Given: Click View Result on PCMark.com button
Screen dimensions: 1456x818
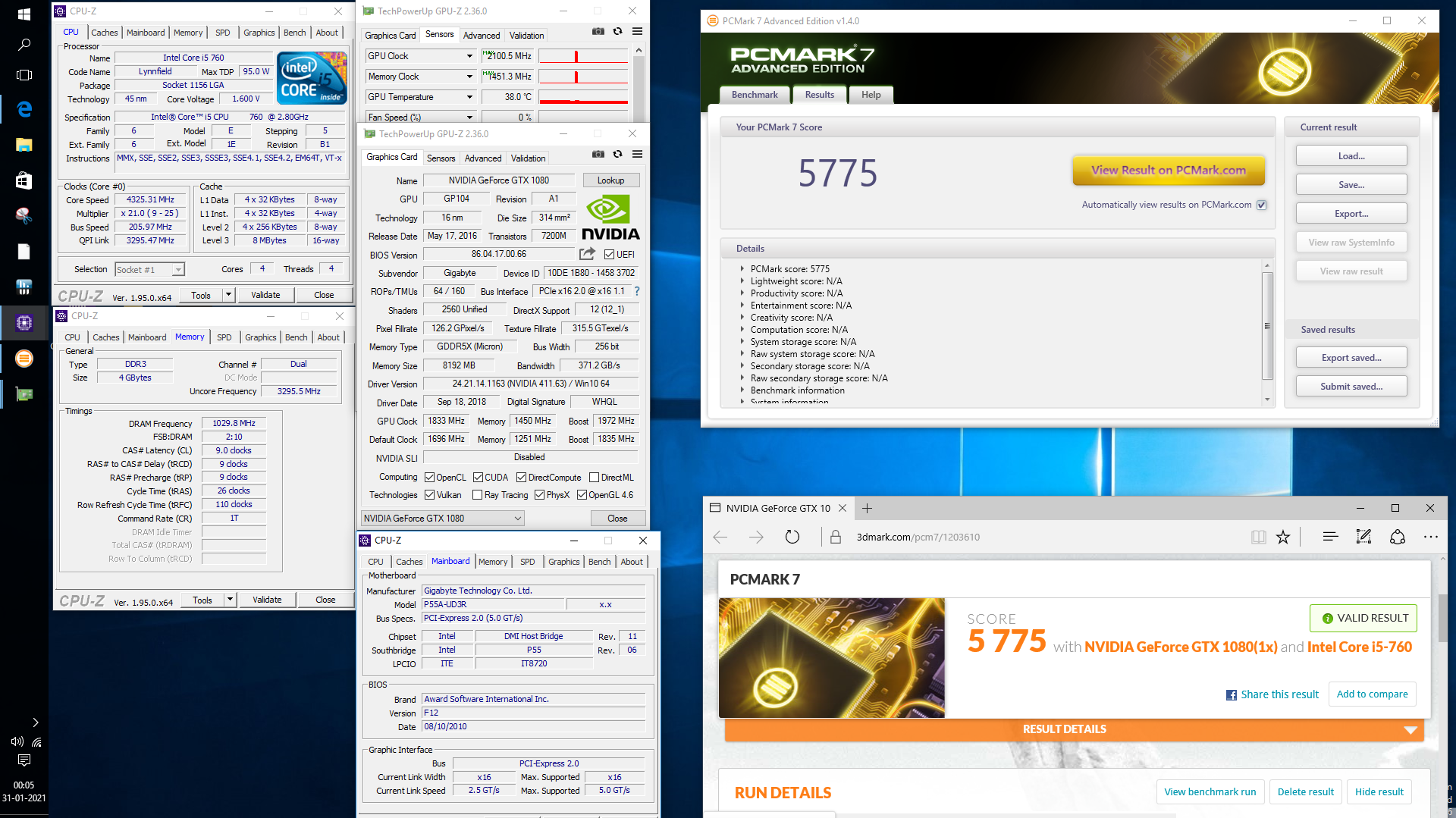Looking at the screenshot, I should 1168,171.
